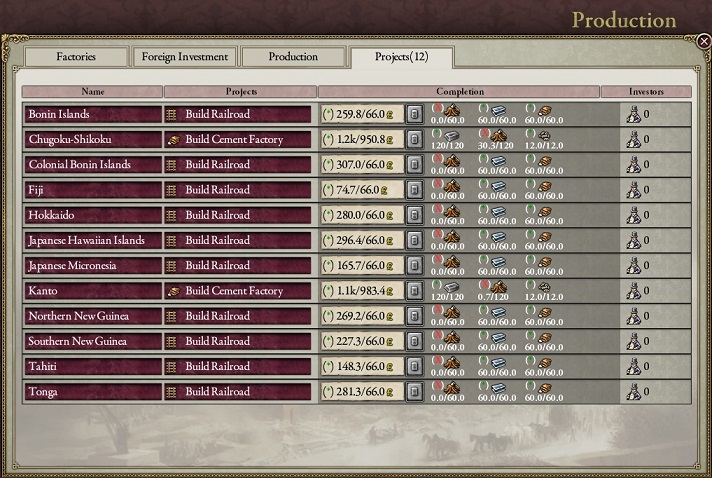This screenshot has width=712, height=478.
Task: Click the cement factory icon for Chugoku-Shikoku
Action: (173, 140)
